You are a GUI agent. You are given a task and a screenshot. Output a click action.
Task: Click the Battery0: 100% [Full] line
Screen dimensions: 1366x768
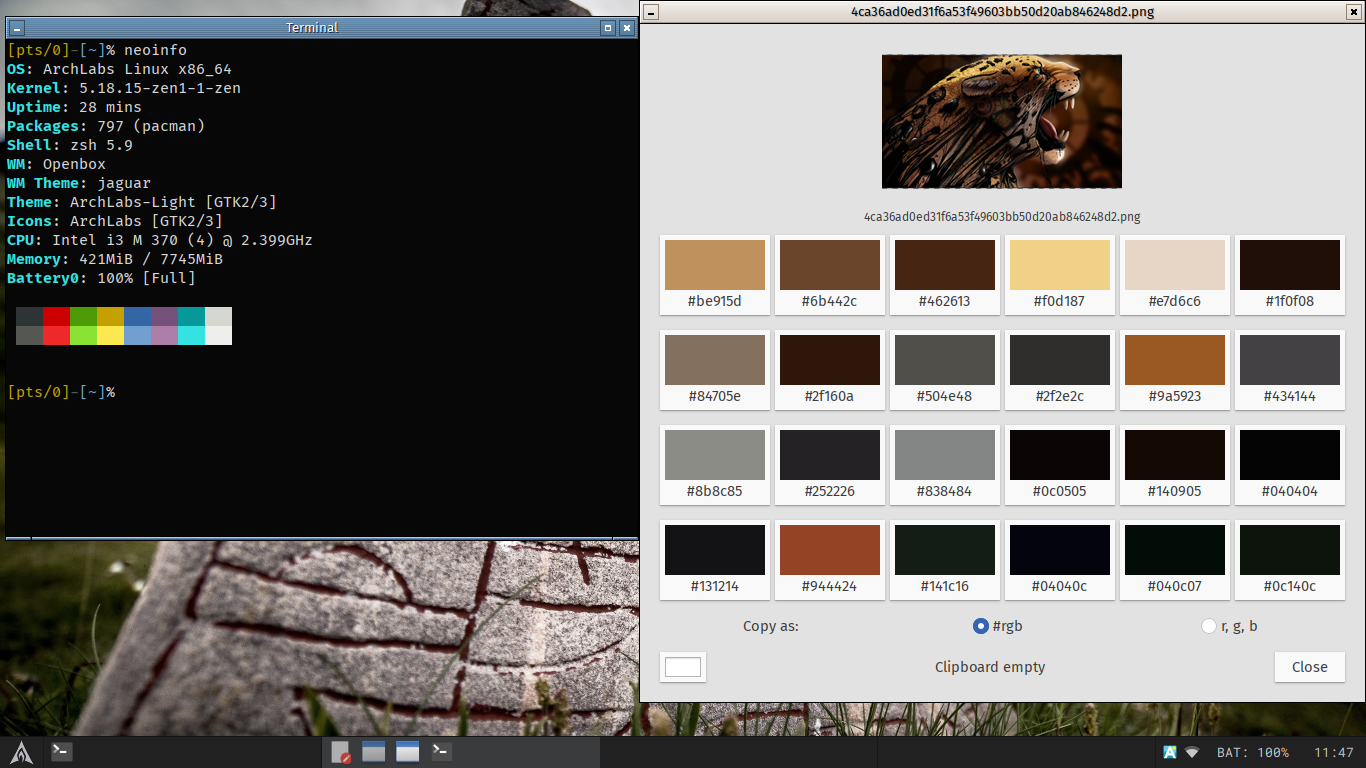click(x=101, y=278)
